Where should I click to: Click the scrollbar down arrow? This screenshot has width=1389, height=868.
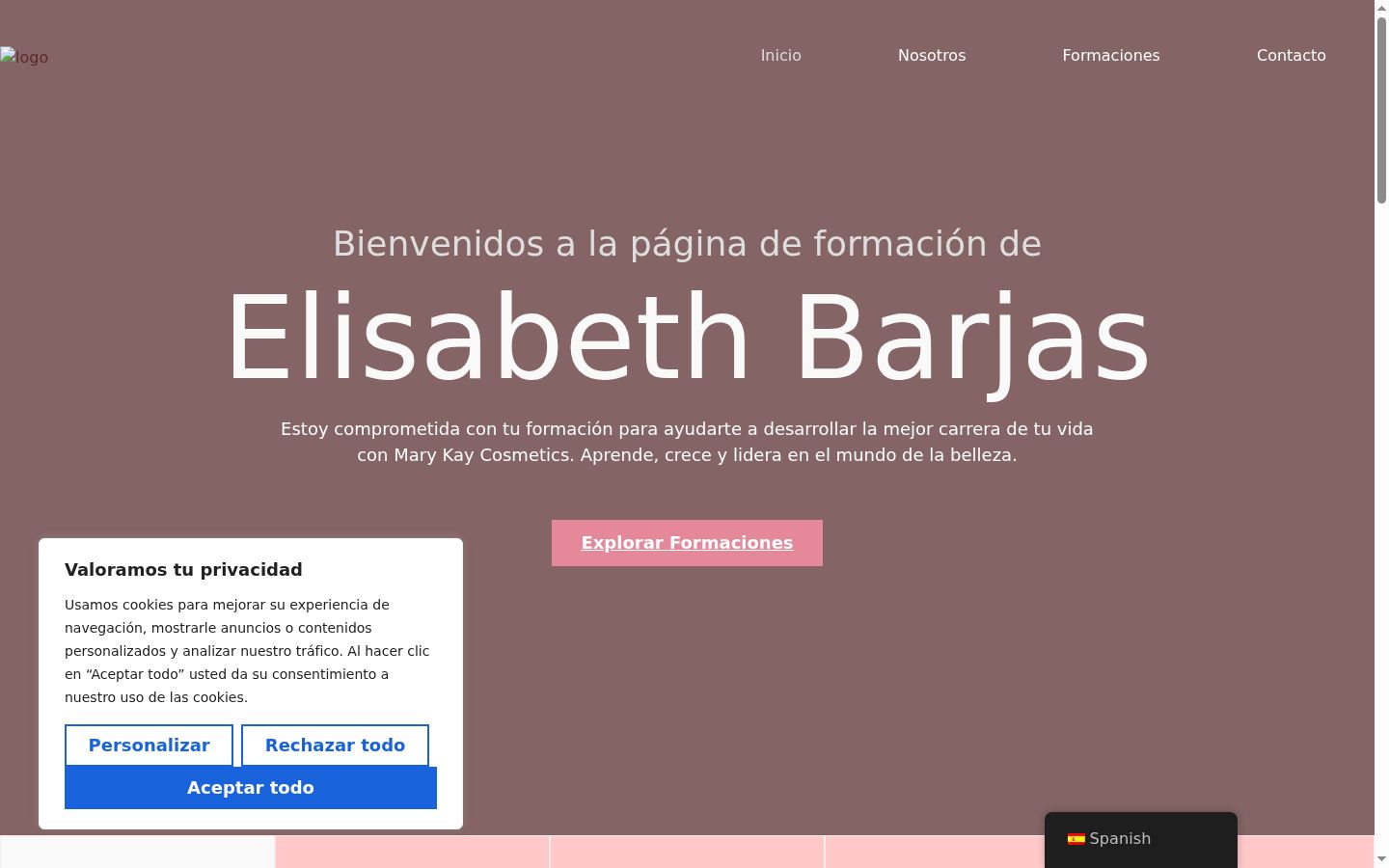(x=1381, y=859)
